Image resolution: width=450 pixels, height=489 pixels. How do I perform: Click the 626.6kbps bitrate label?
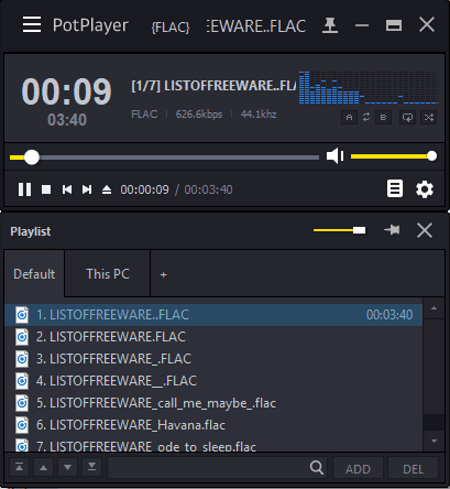coord(199,114)
